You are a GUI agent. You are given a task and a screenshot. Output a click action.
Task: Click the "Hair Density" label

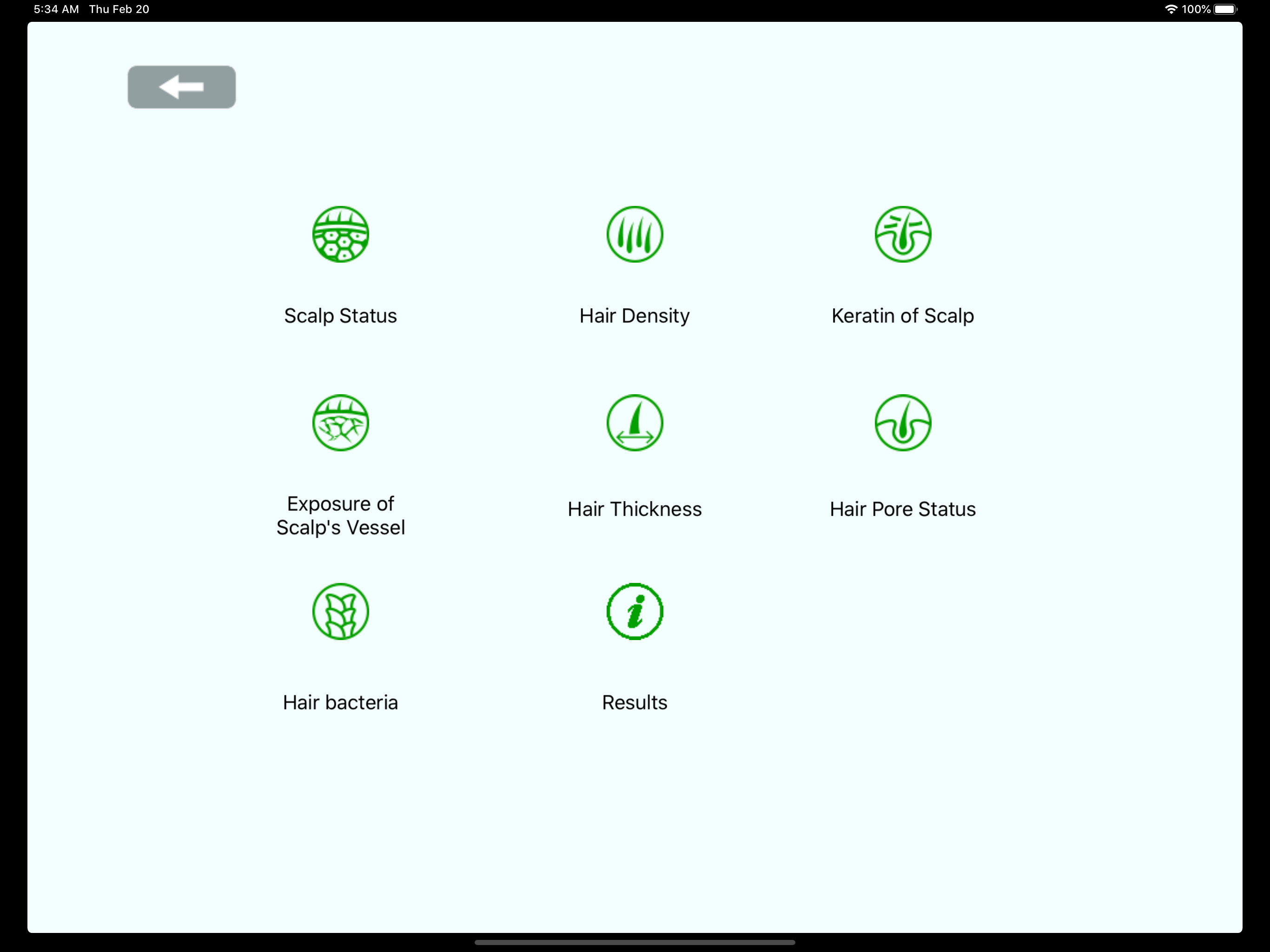tap(635, 316)
